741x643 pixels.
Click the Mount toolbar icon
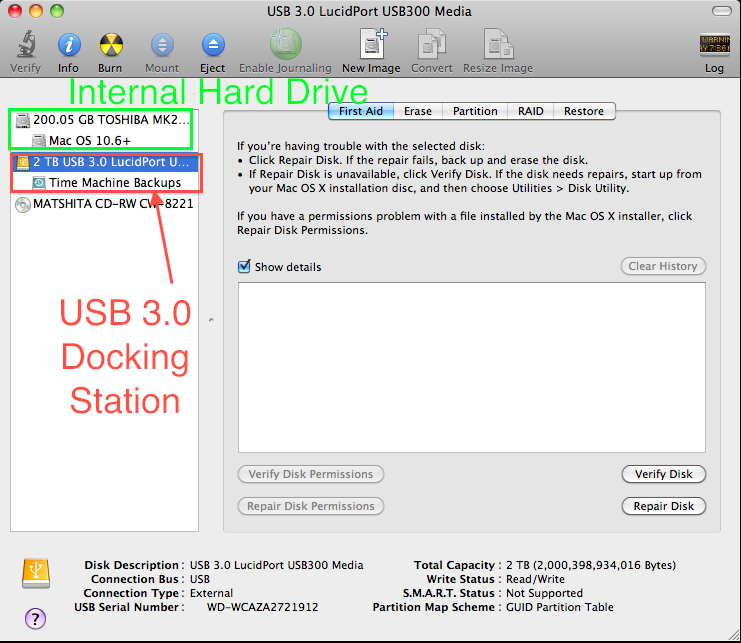click(x=162, y=45)
